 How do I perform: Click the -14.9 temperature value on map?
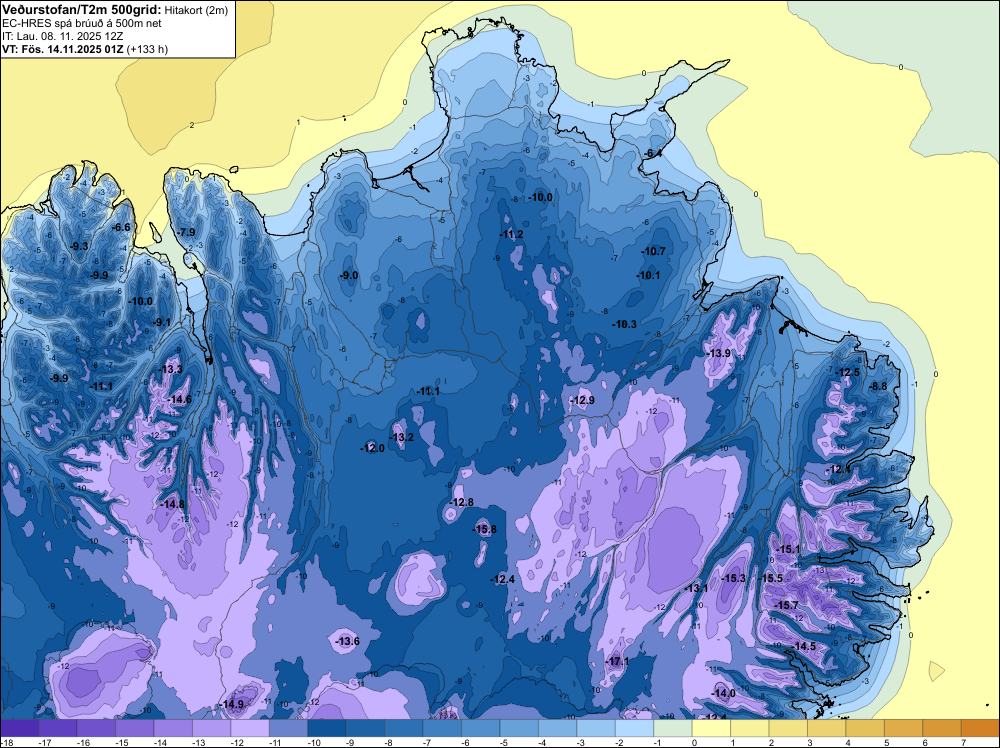pyautogui.click(x=233, y=705)
